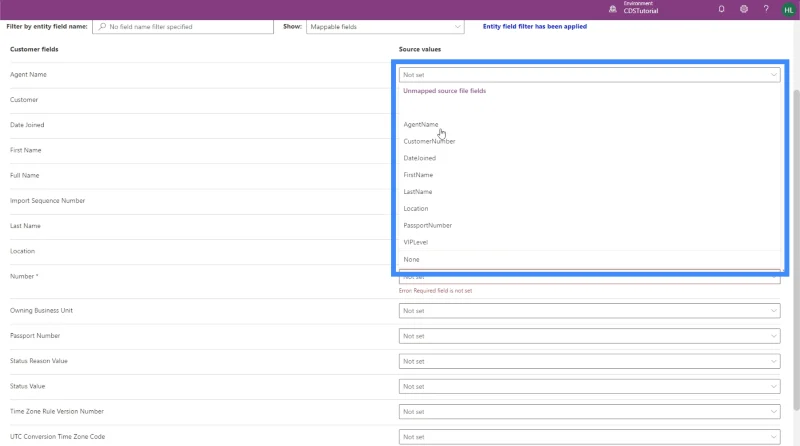Click the 'Number *' required field label

tap(24, 277)
